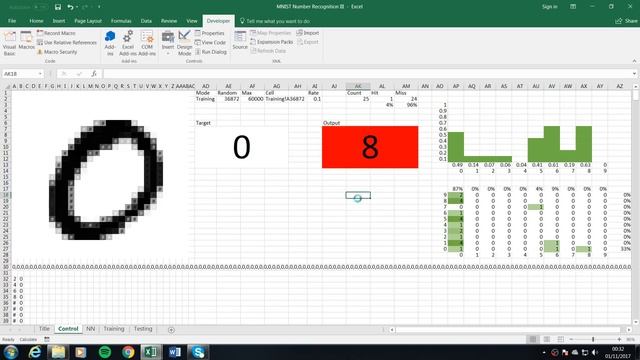Open the Add-ins button
Screen dimensions: 640x360
click(x=110, y=43)
